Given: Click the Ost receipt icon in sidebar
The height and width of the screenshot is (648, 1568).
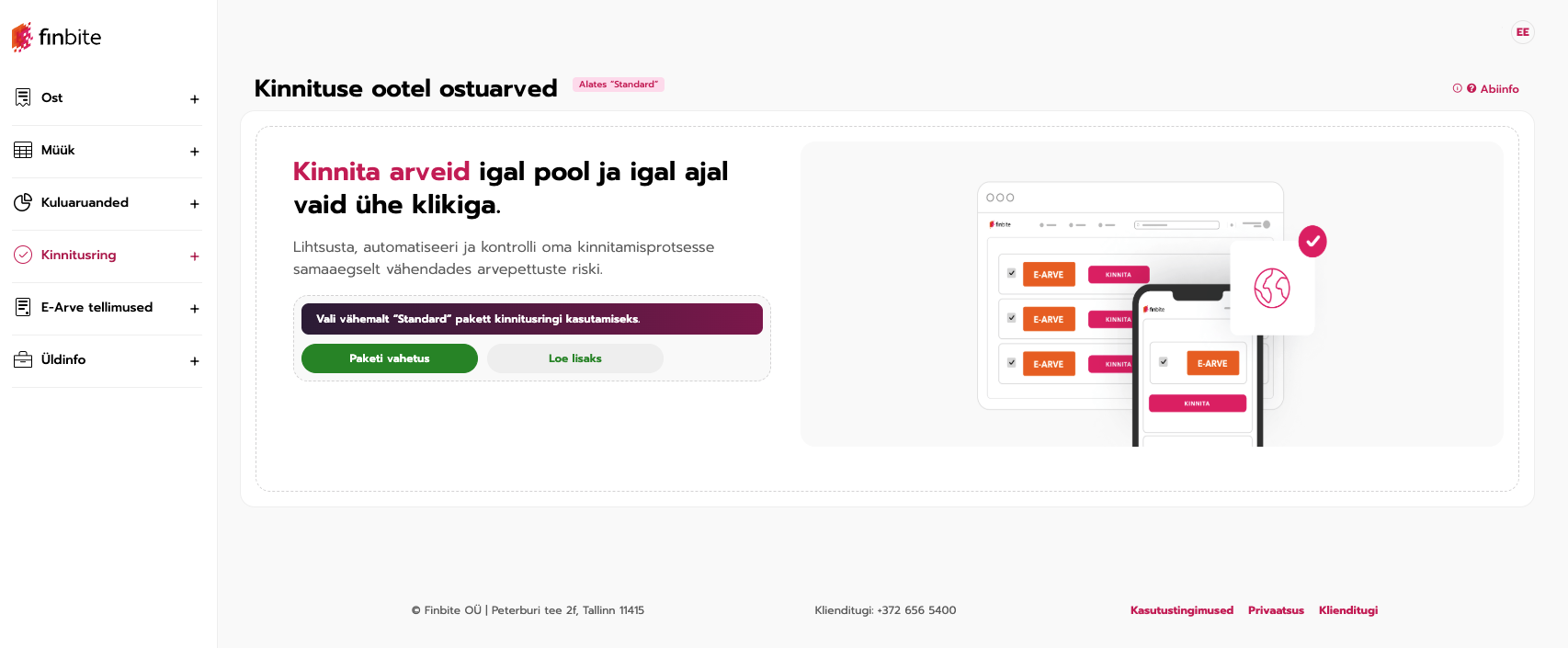Looking at the screenshot, I should (x=23, y=97).
